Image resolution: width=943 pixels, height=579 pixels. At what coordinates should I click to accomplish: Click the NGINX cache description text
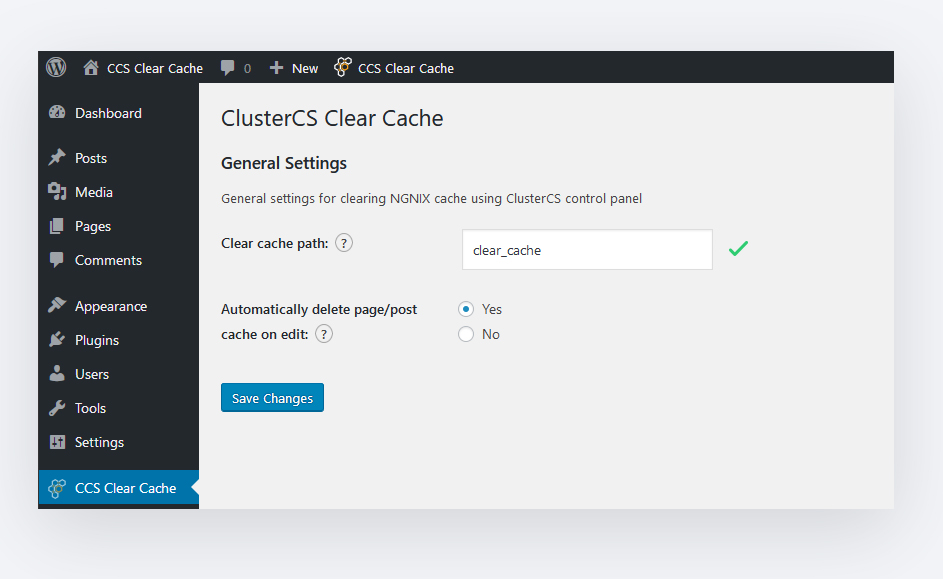pos(431,198)
